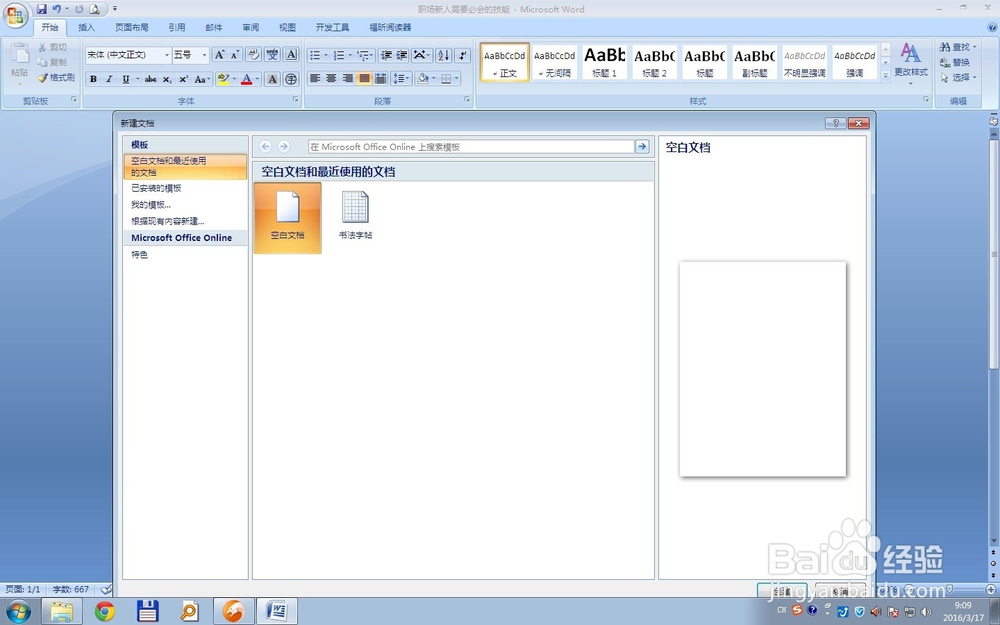Switch to the 插入 ribbon tab
Screen dimensions: 1000x625
[x=86, y=27]
